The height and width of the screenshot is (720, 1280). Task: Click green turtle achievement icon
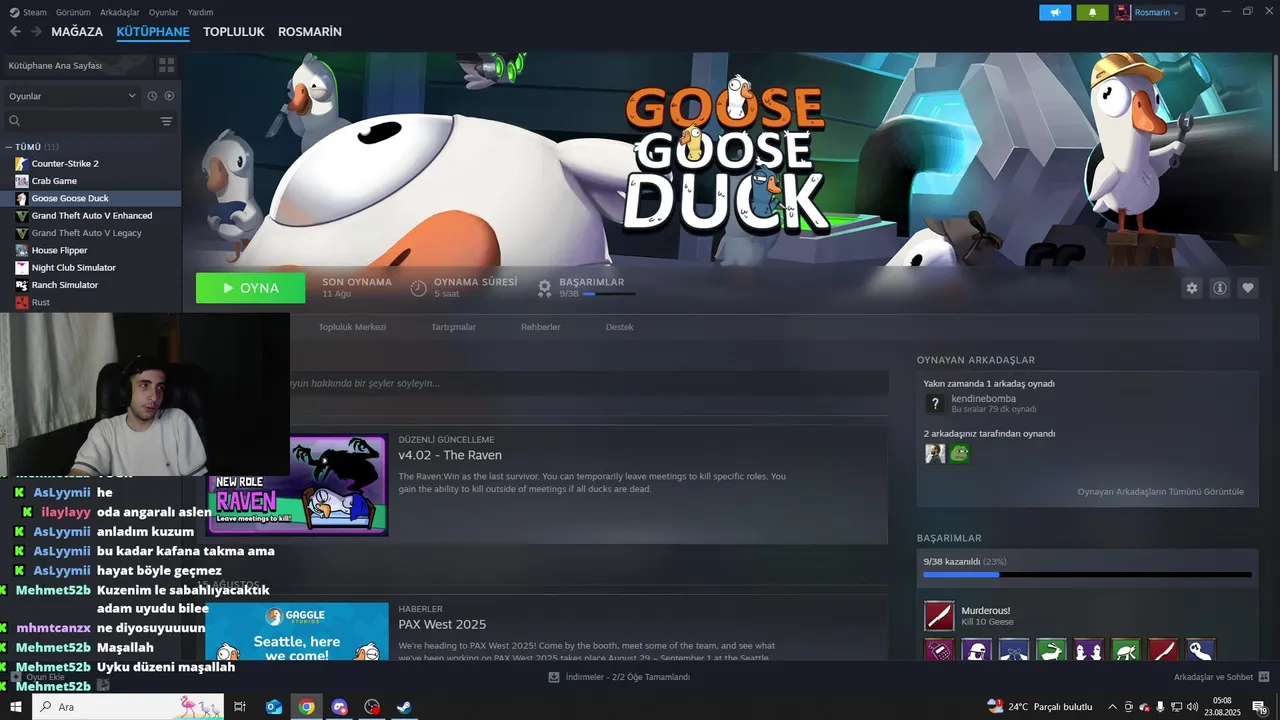tap(1126, 650)
